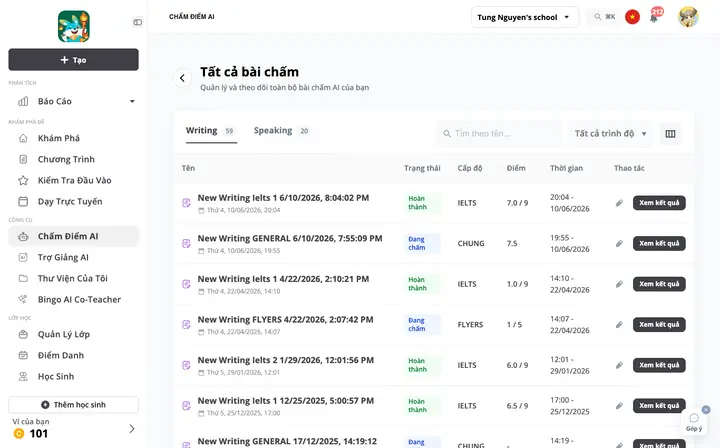
Task: Select Chấm Điểm AI menu item
Action: (73, 236)
